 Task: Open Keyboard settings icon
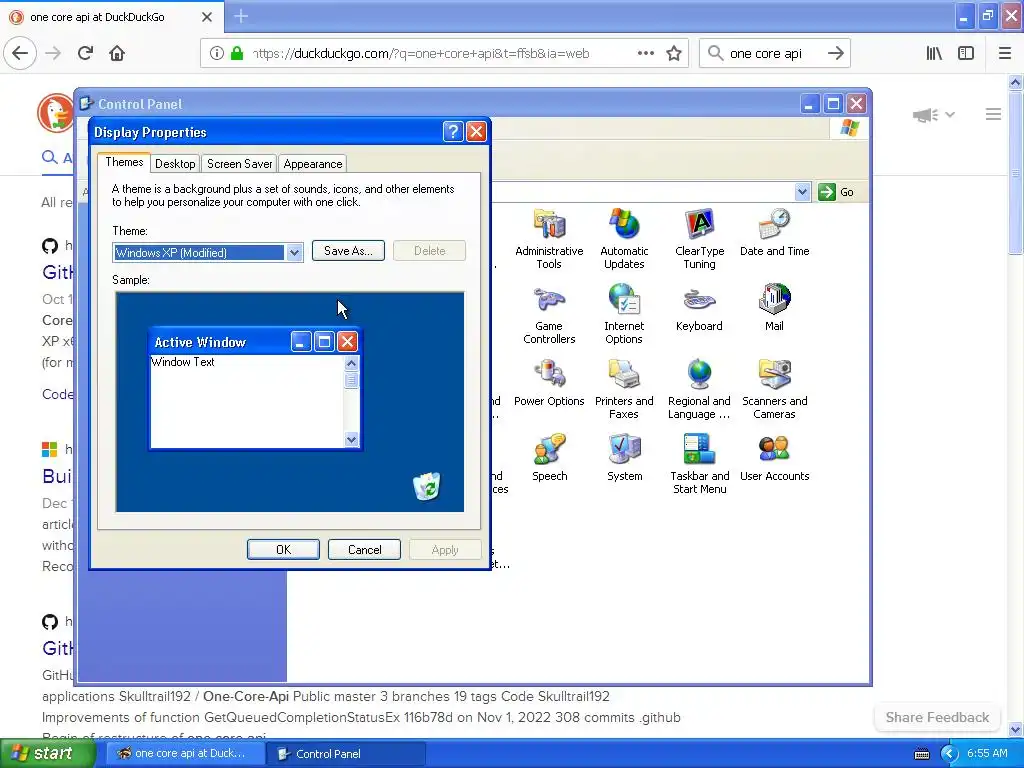tap(699, 308)
